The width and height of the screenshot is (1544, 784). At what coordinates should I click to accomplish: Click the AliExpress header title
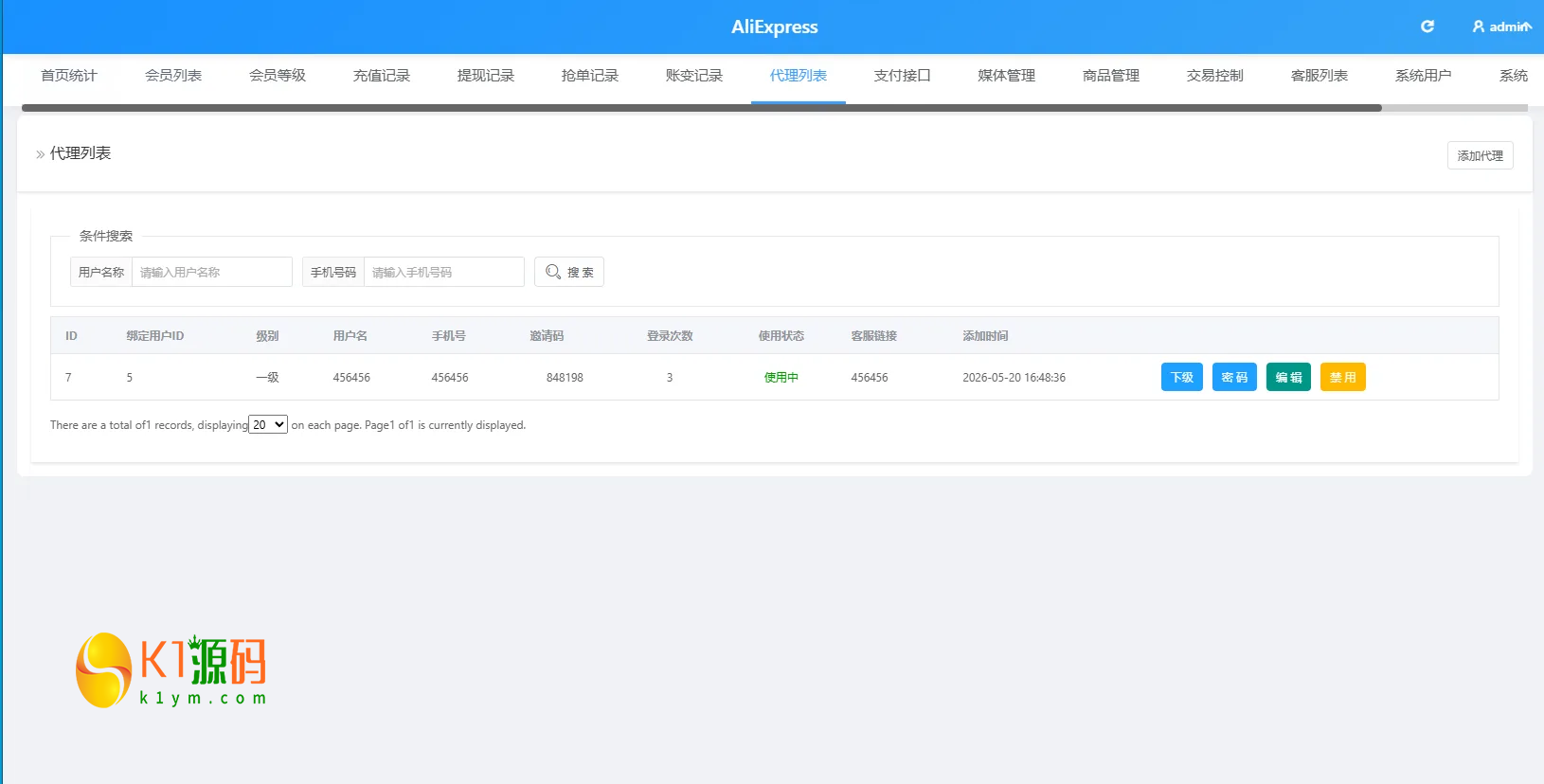coord(774,27)
